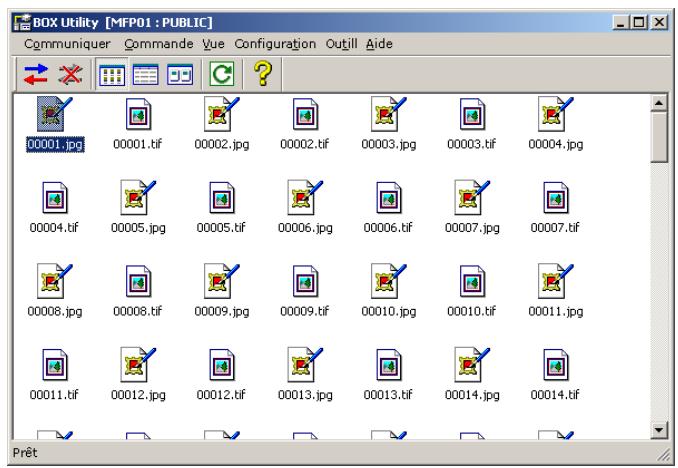Switch to the large icon grid view

pyautogui.click(x=112, y=75)
